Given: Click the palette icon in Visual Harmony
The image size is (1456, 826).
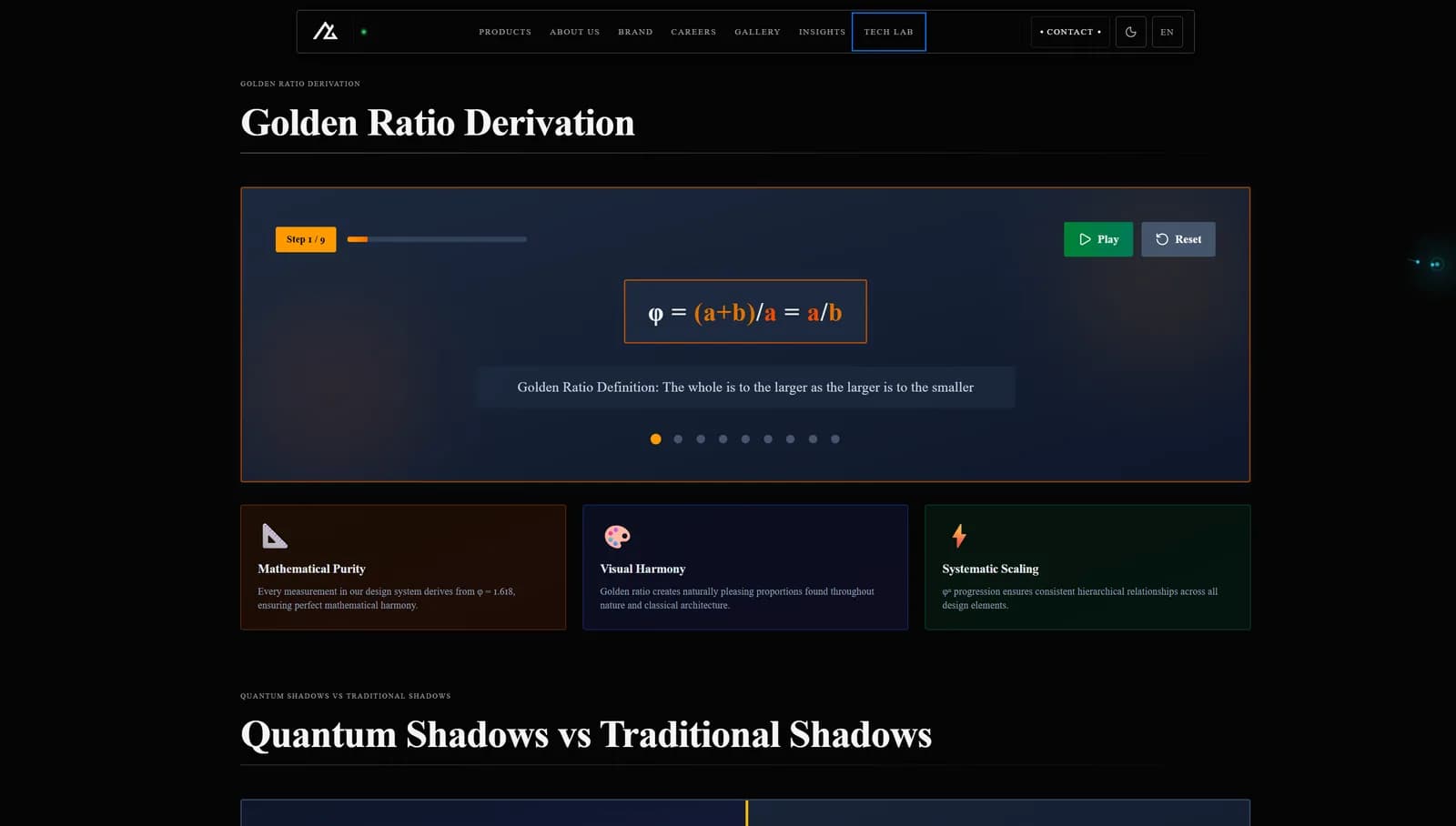Looking at the screenshot, I should 617,536.
